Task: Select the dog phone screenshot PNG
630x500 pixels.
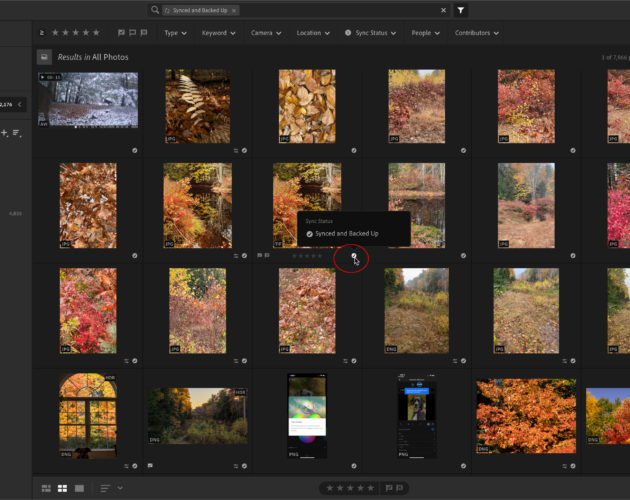Action: pyautogui.click(x=417, y=416)
